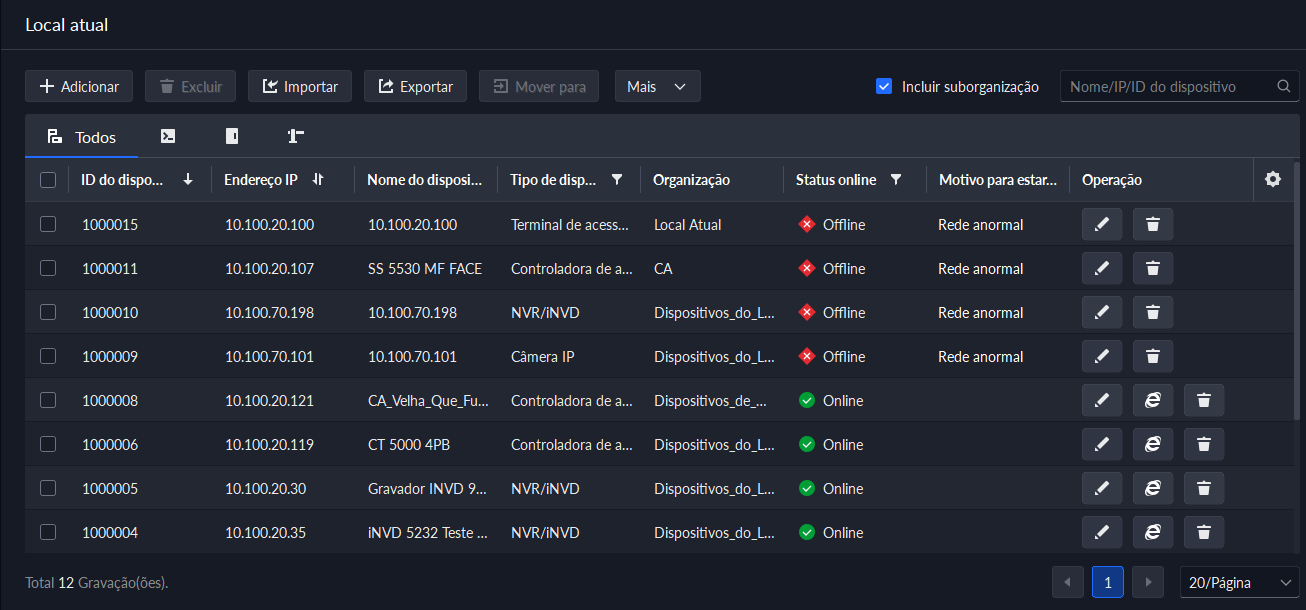The image size is (1306, 610).
Task: Focus the Nome/IP/ID do dispositivo search field
Action: point(1166,86)
